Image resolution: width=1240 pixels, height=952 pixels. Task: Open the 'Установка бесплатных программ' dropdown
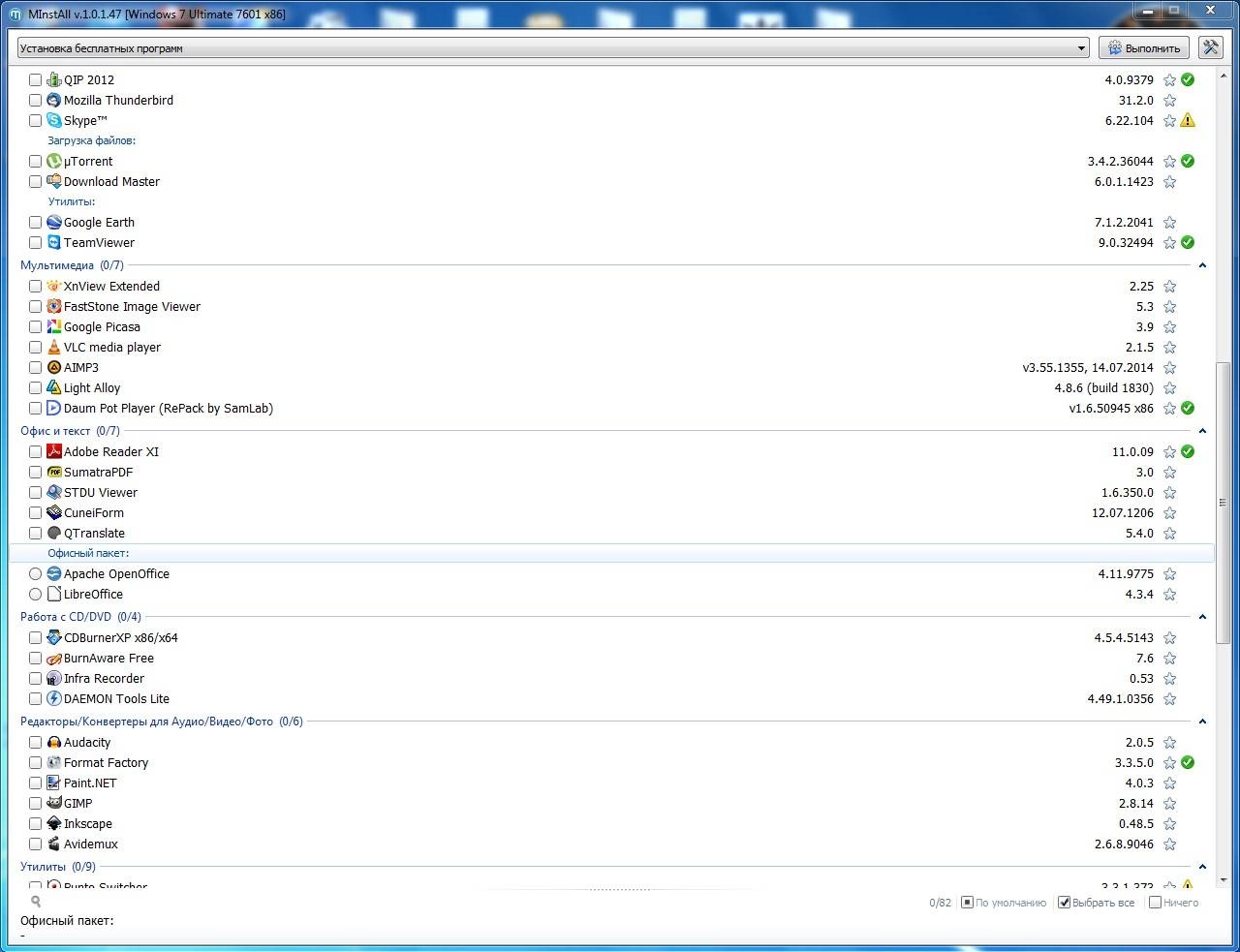pyautogui.click(x=553, y=47)
